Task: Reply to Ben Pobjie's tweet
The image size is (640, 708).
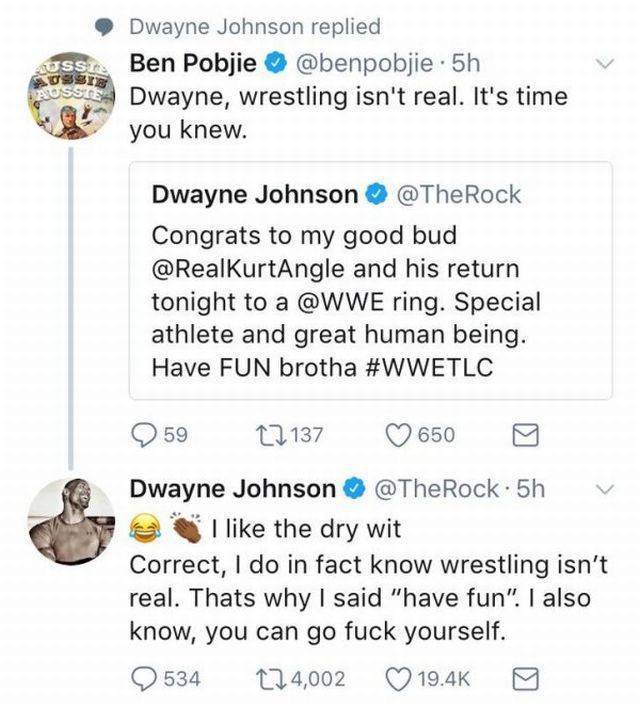Action: 146,434
